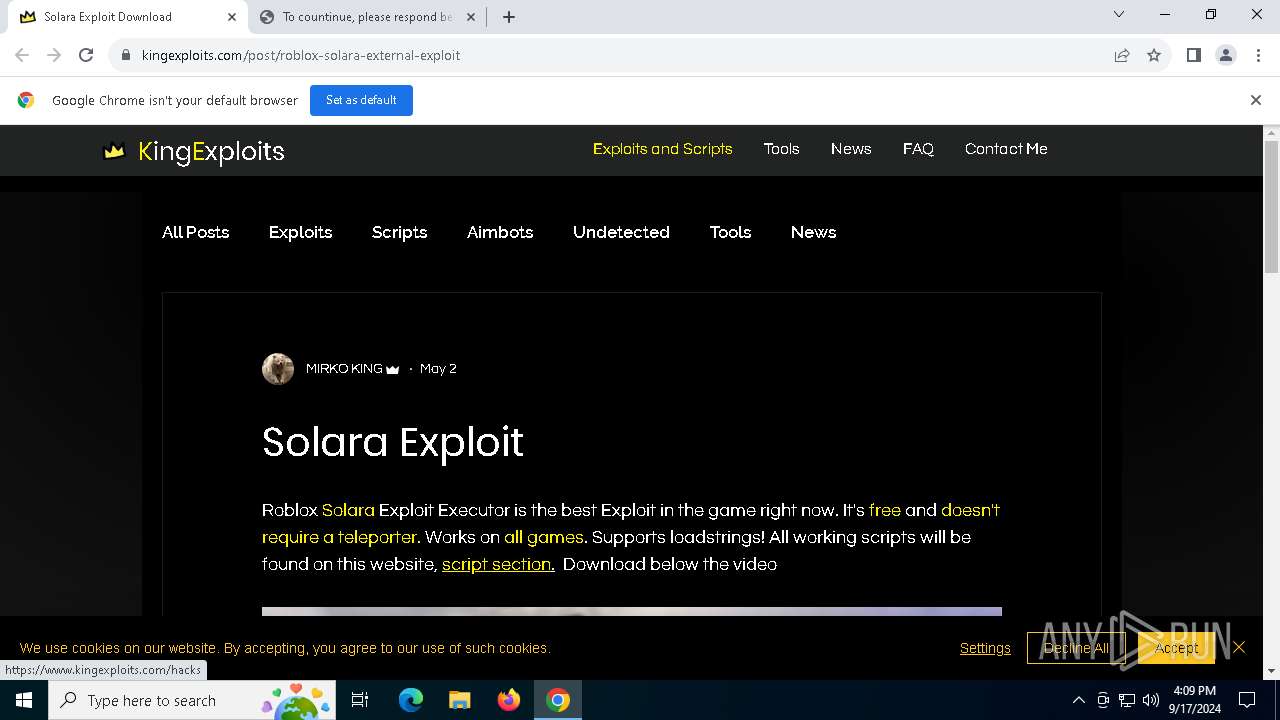Click the taskbar search box
This screenshot has height=720, width=1280.
pyautogui.click(x=192, y=700)
